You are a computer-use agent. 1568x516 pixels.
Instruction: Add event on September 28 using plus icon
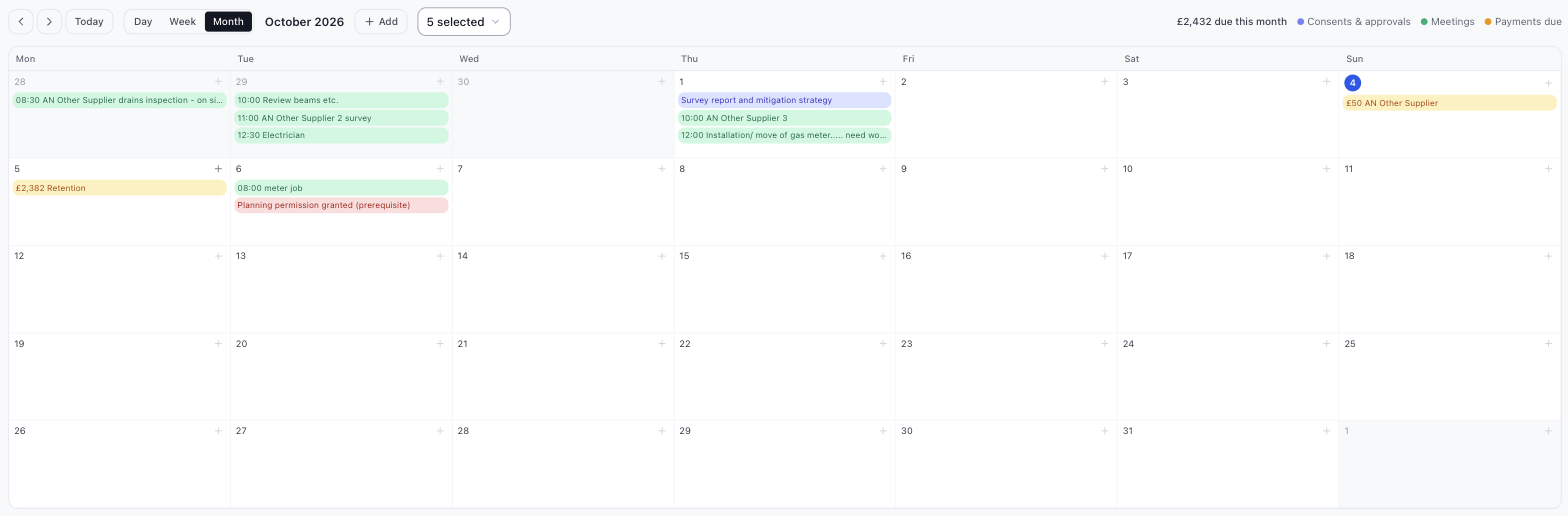(218, 82)
